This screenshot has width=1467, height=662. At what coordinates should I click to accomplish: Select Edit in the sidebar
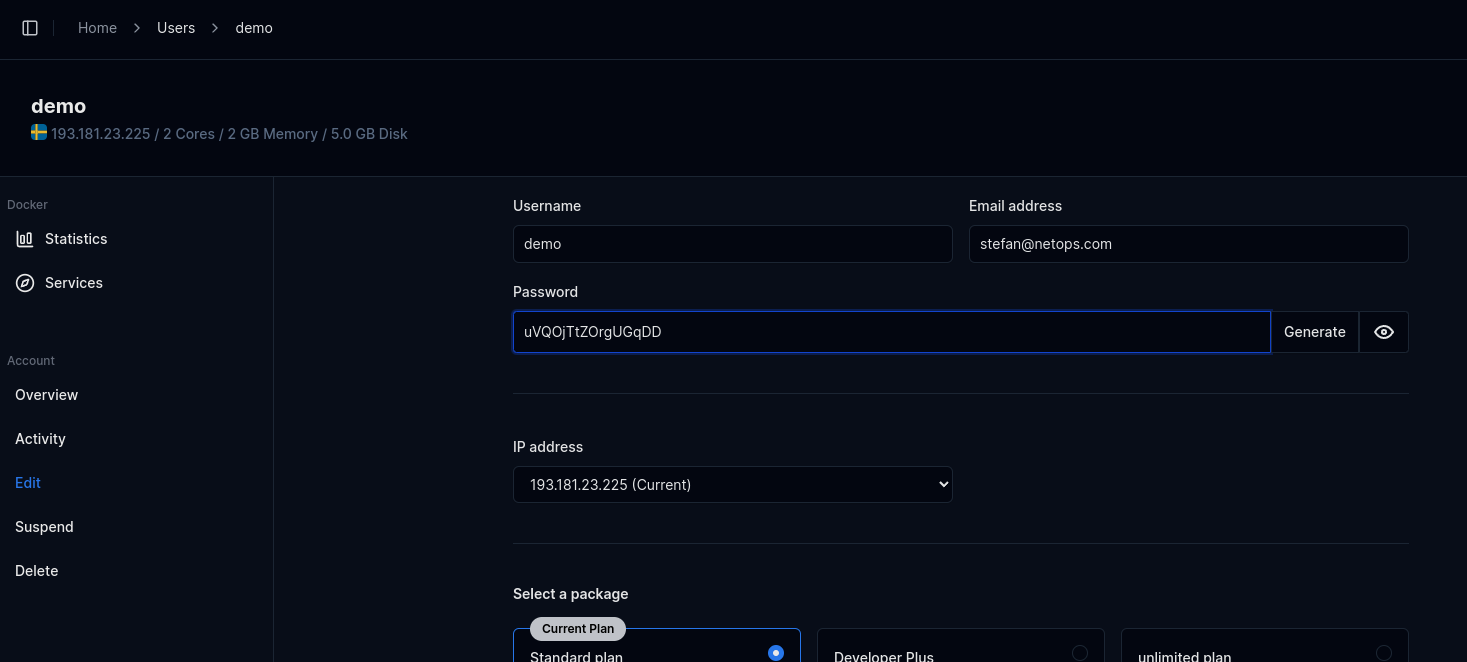point(28,483)
